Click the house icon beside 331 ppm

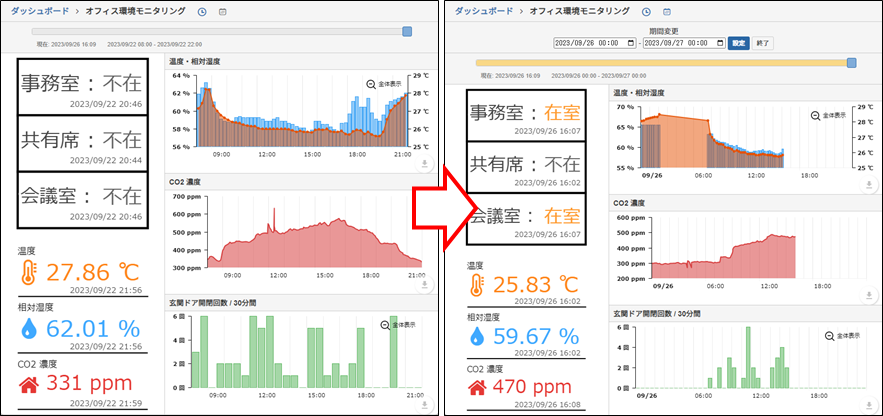(x=28, y=385)
